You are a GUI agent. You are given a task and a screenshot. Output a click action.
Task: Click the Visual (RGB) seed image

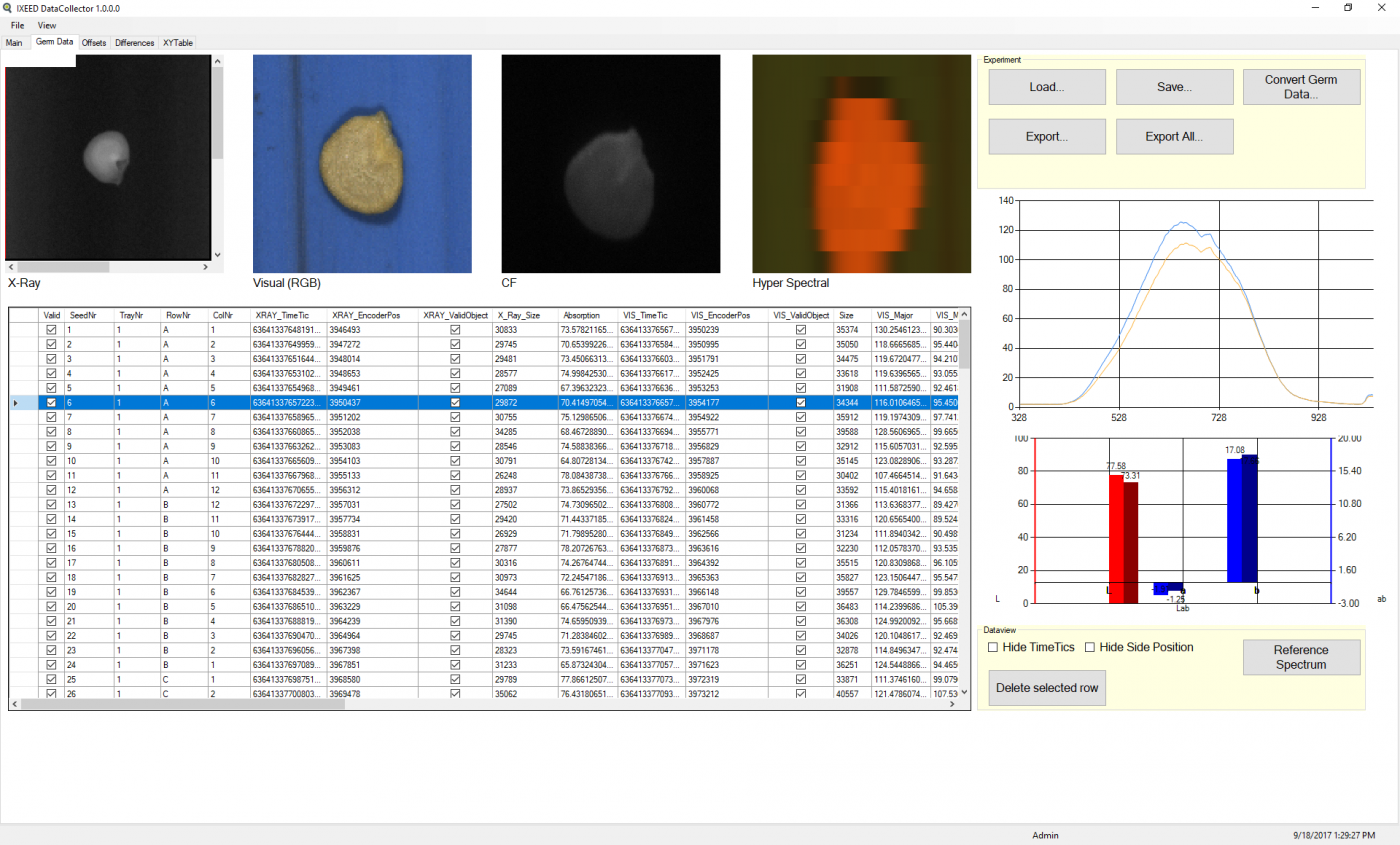[361, 163]
